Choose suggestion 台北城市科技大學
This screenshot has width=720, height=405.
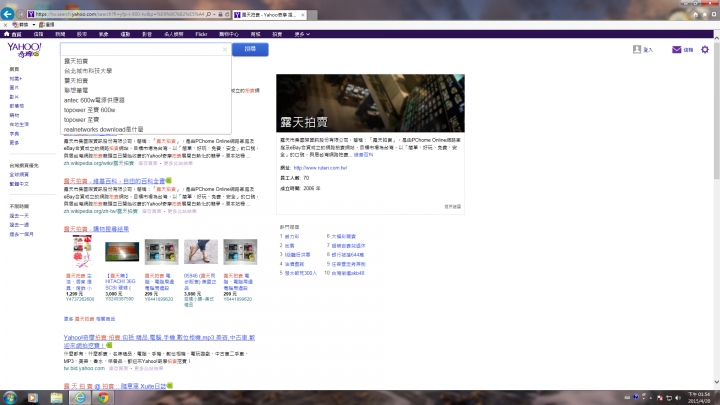(x=88, y=71)
